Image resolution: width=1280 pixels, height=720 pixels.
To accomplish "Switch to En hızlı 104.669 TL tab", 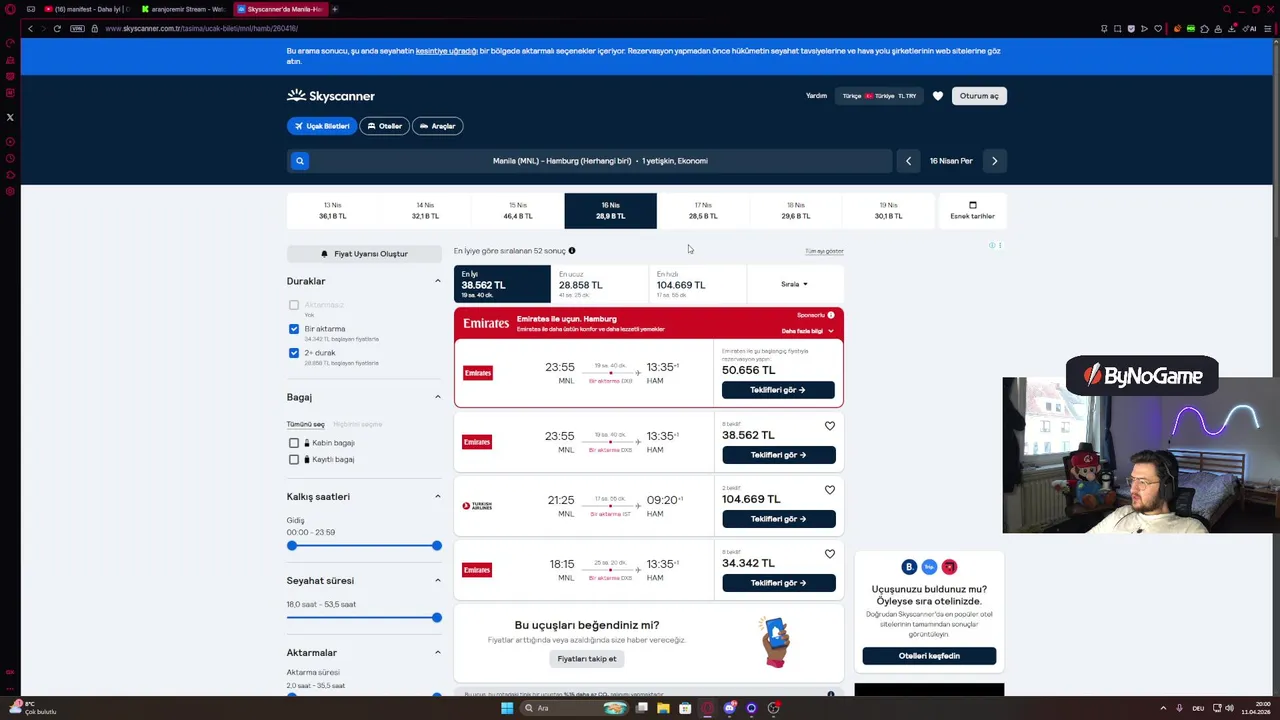I will (697, 284).
